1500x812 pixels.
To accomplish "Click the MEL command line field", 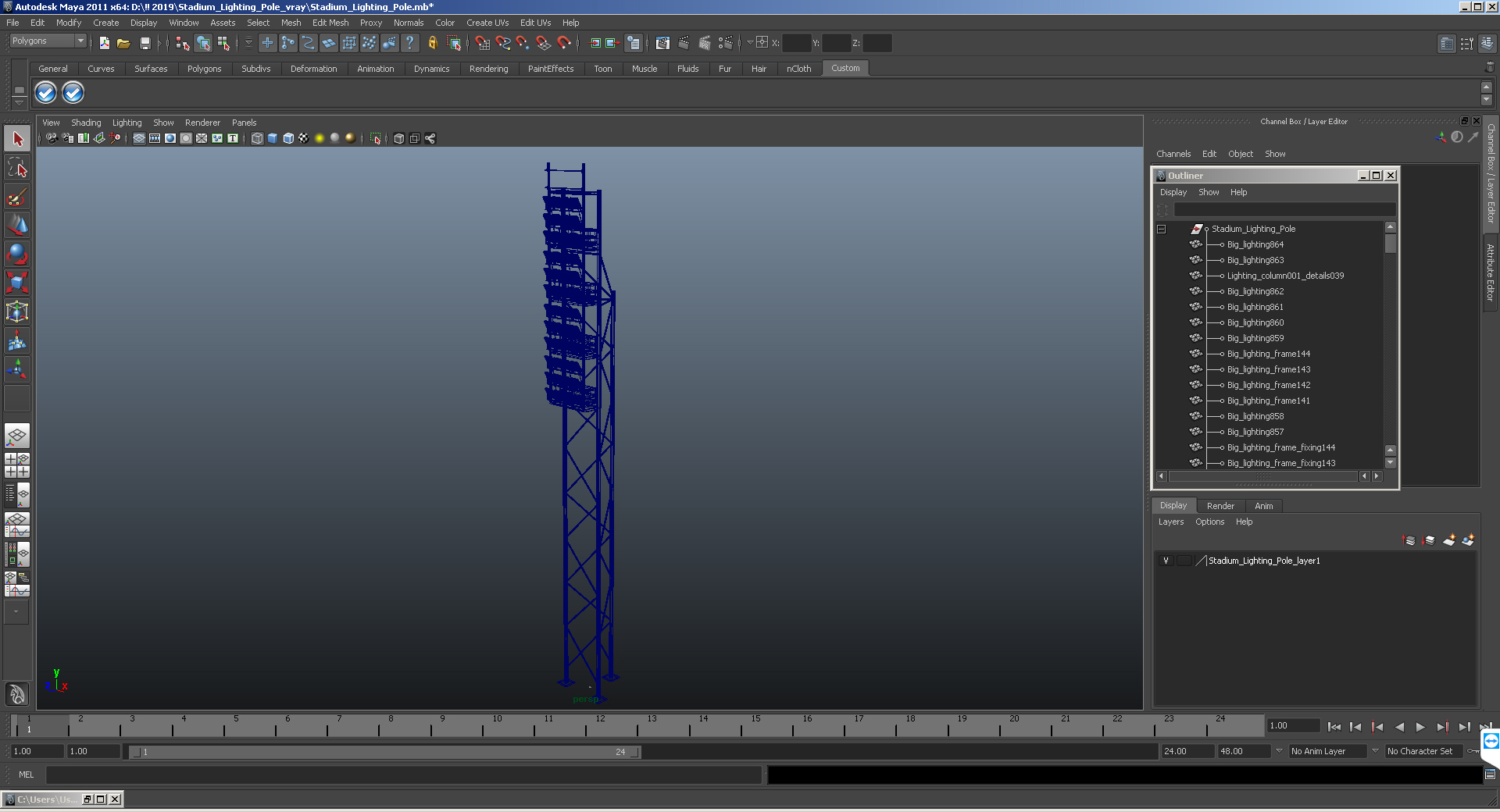I will click(x=404, y=775).
